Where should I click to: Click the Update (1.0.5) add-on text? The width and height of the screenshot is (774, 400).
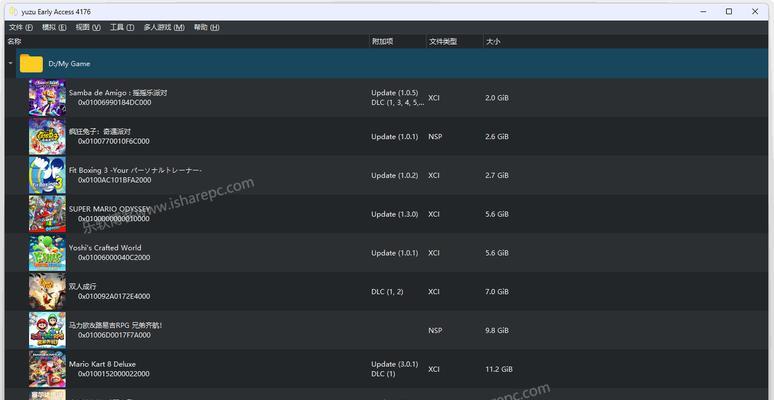pyautogui.click(x=394, y=93)
